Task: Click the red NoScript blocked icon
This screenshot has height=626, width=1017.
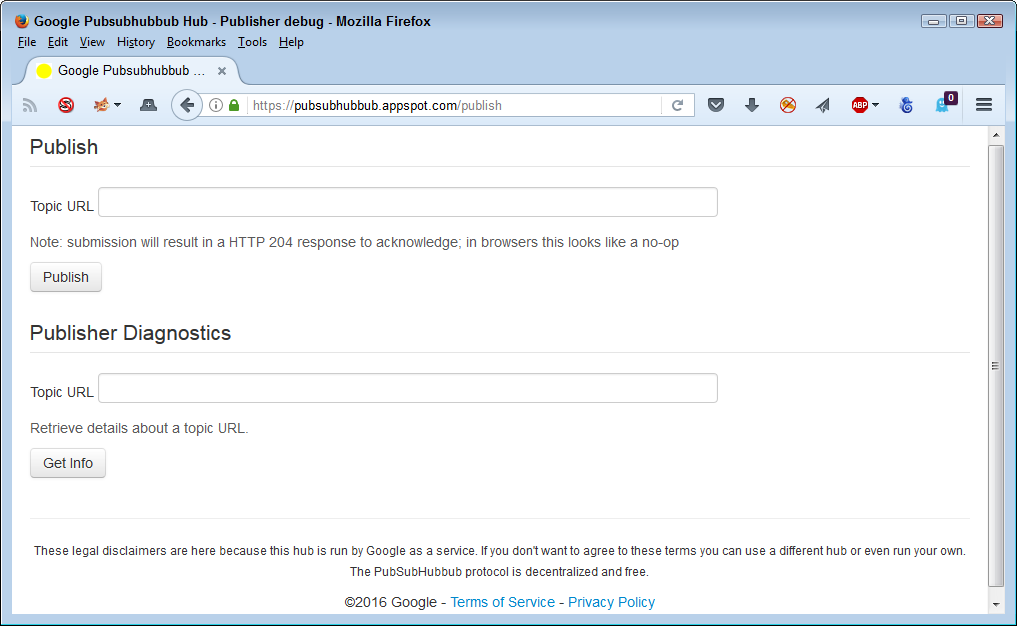Action: pos(66,105)
